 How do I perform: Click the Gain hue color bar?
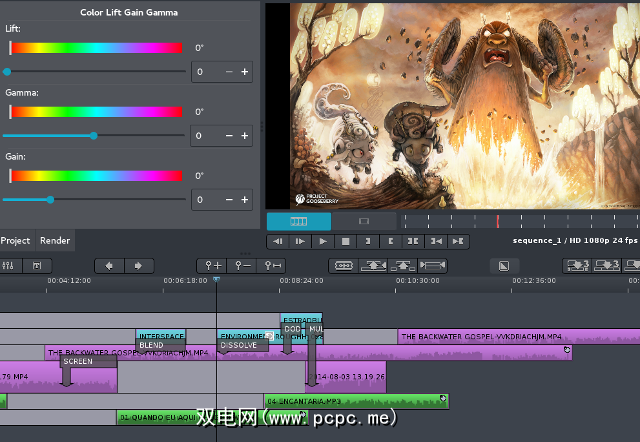click(x=95, y=176)
